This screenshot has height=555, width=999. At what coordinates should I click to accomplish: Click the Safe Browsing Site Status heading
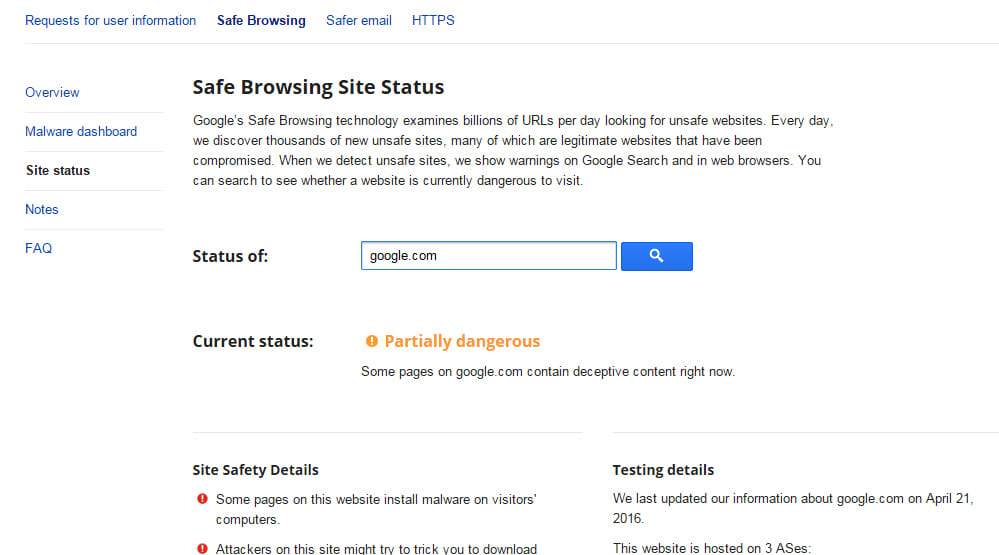(319, 87)
